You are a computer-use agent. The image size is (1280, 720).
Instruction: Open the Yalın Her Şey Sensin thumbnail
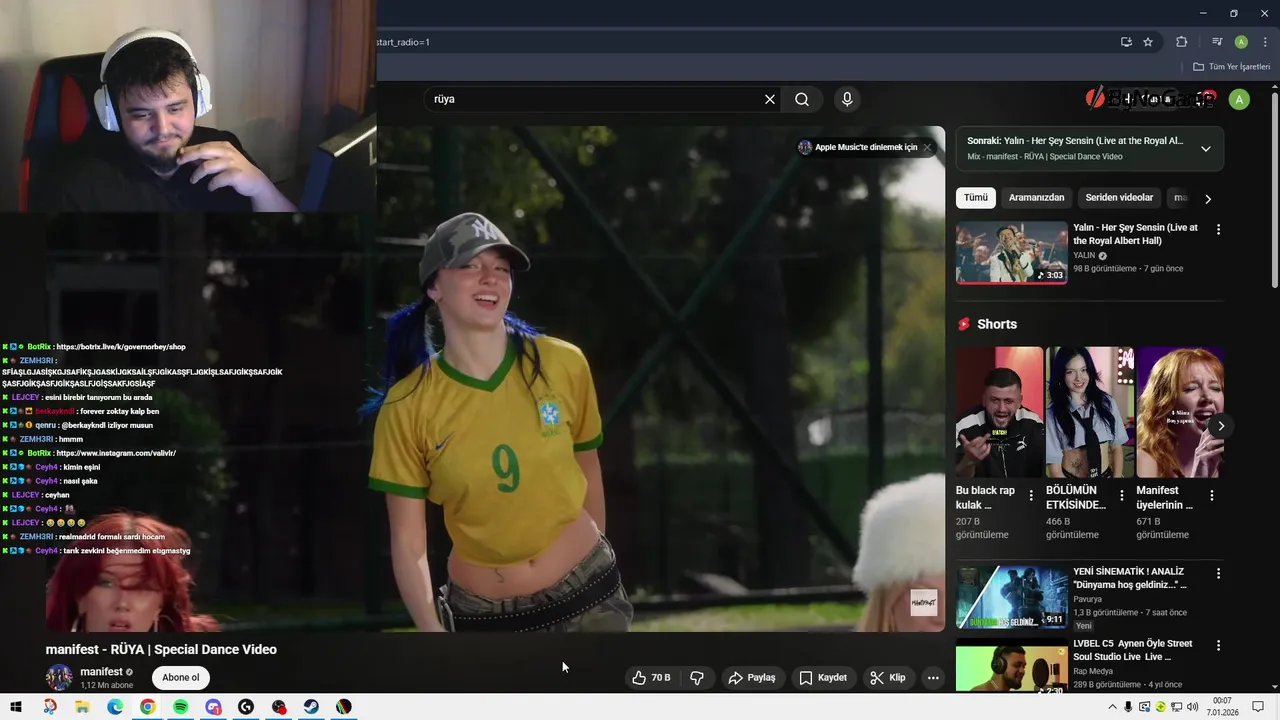tap(1011, 252)
